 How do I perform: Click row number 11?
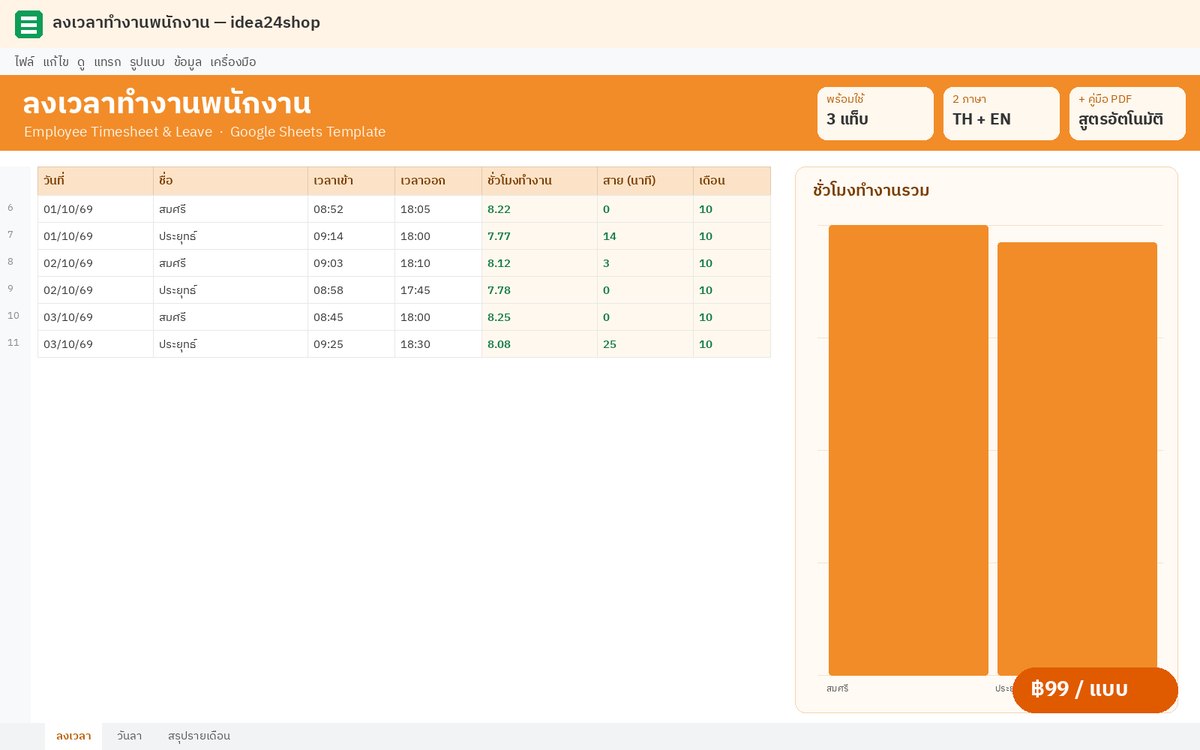pyautogui.click(x=13, y=343)
